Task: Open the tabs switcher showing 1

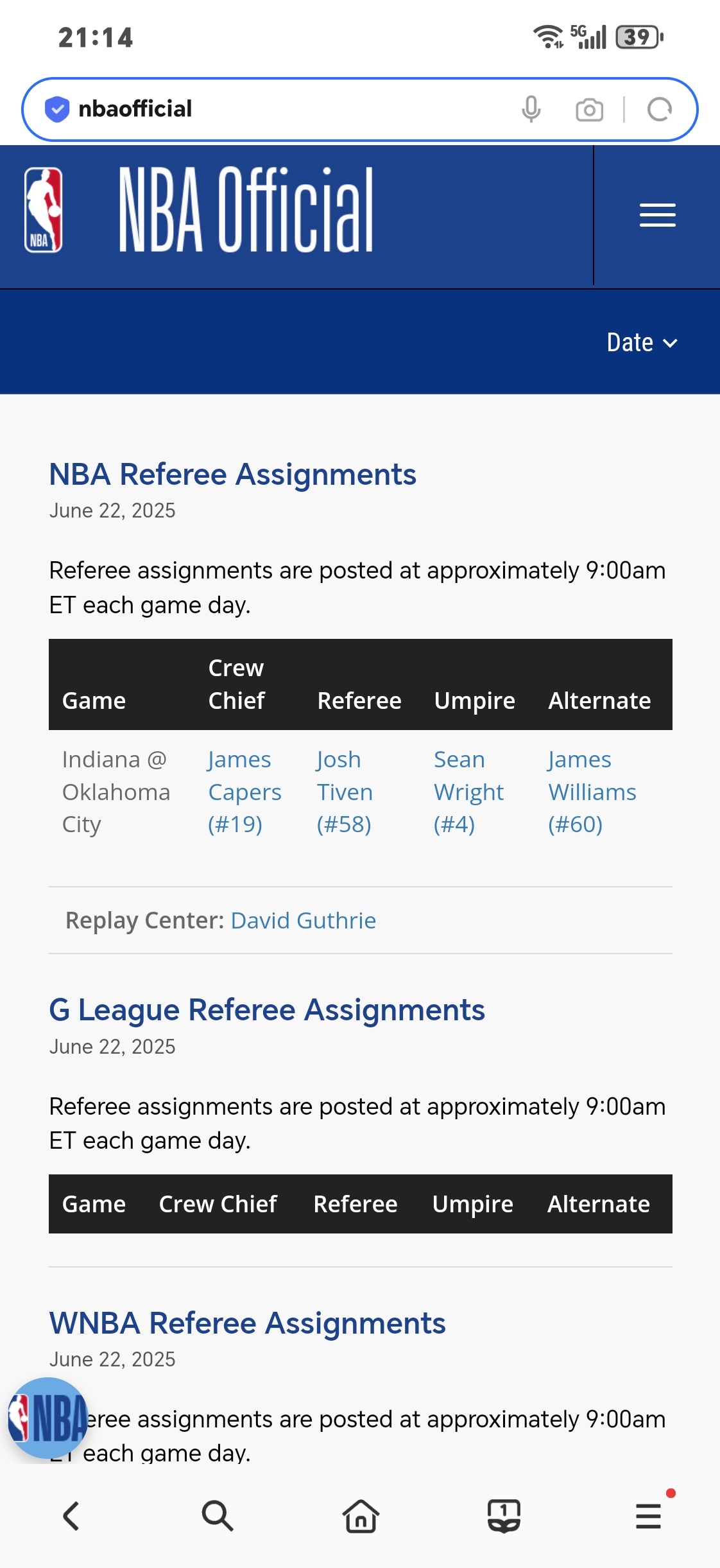Action: 504,1516
